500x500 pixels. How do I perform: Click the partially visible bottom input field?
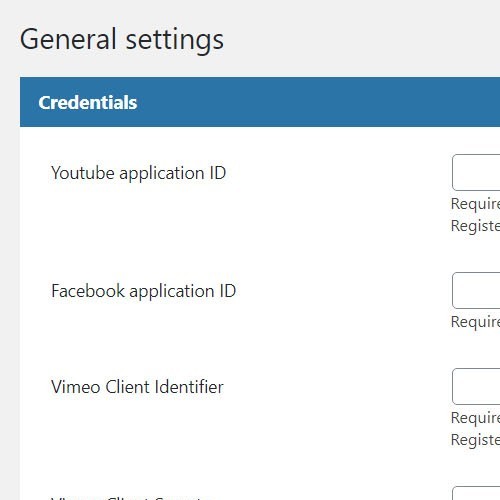[x=476, y=493]
